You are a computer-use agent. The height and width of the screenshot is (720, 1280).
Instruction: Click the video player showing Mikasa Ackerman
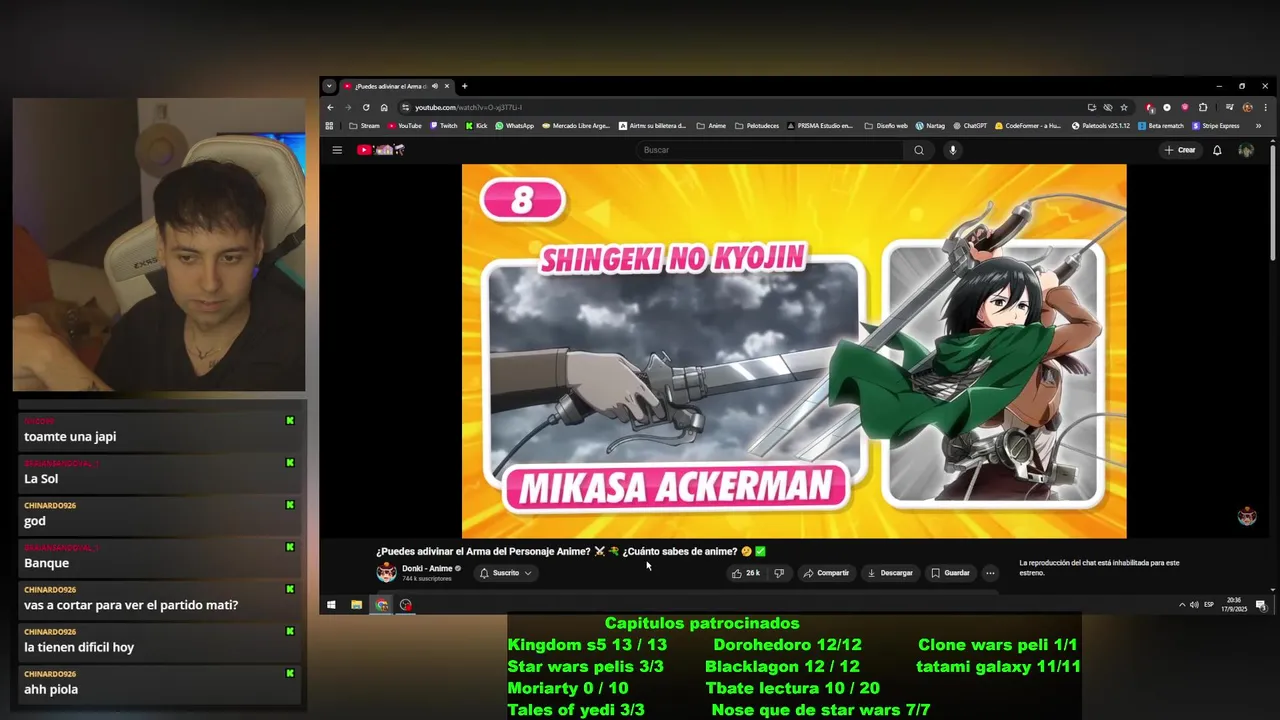794,351
